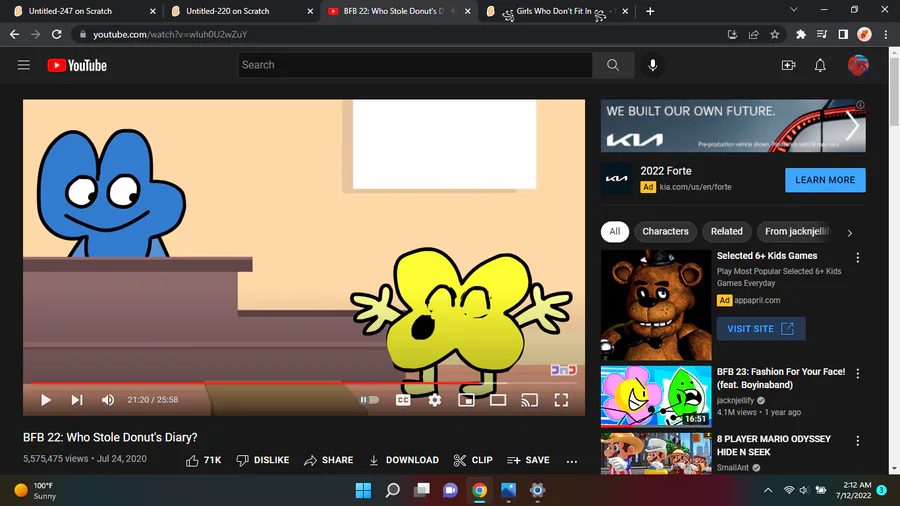Click the Kia ad banner next arrow
Screen dimensions: 900x506
852,126
